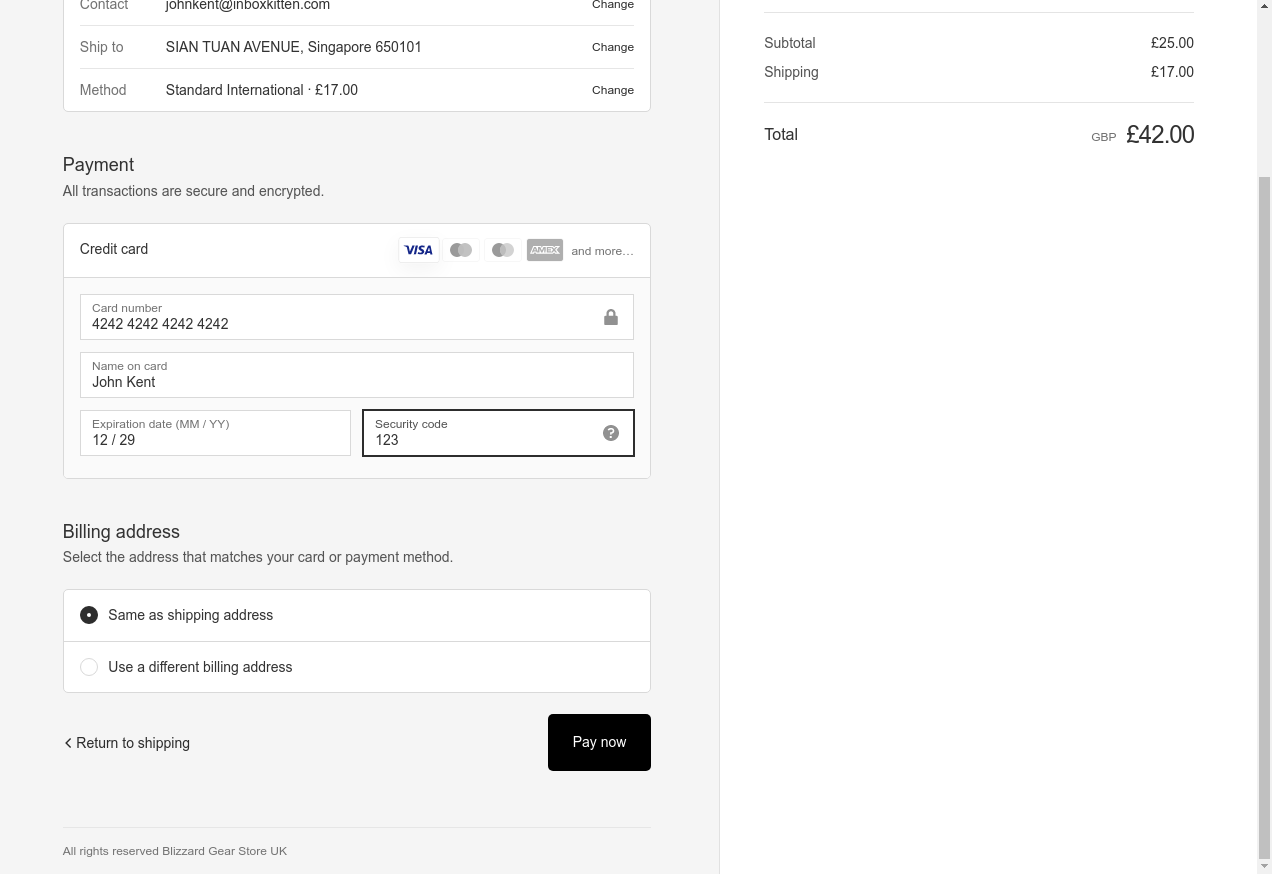The height and width of the screenshot is (874, 1272).
Task: Click the Pay now button
Action: click(599, 742)
